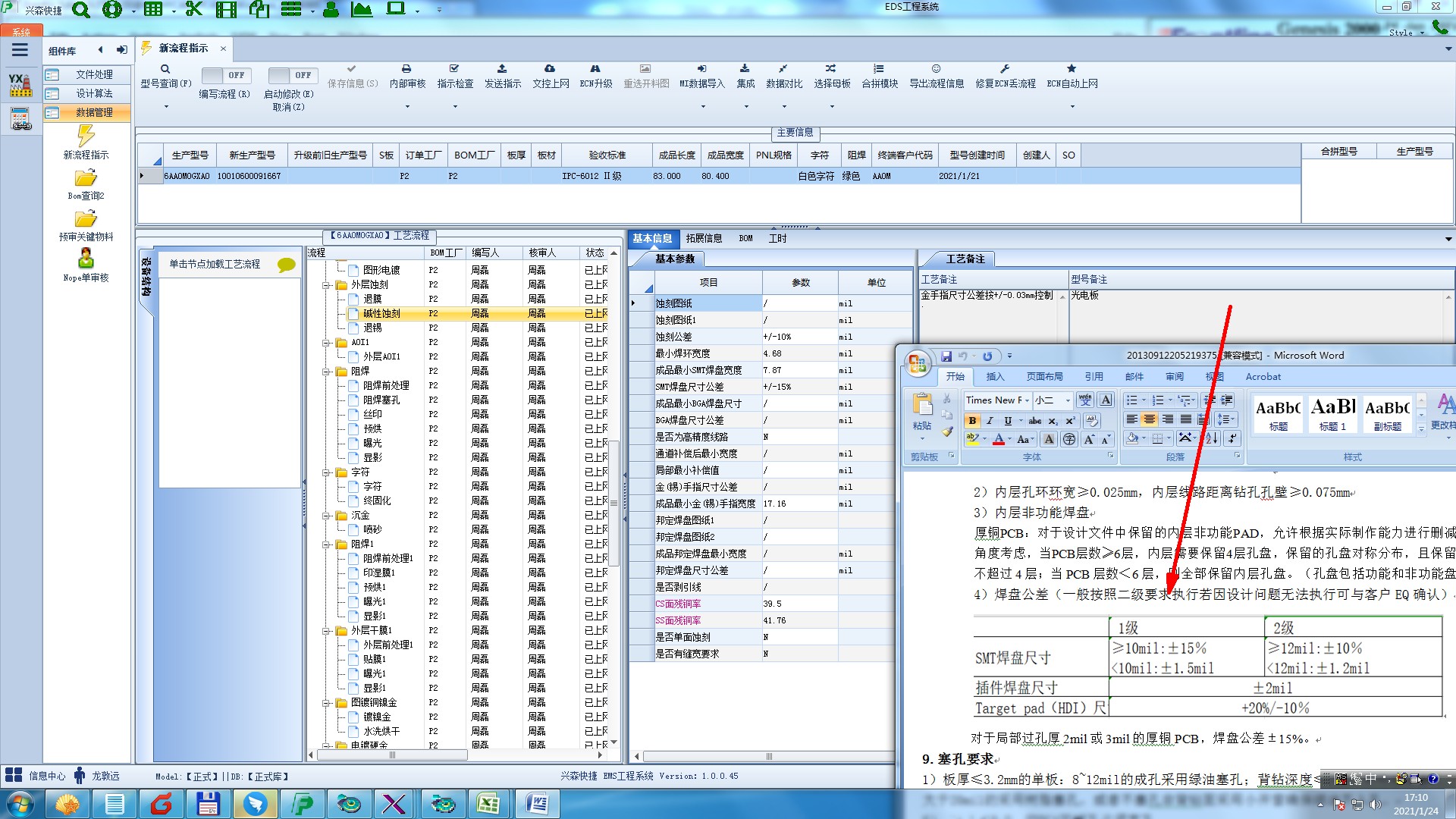Open Word from Windows taskbar
Image resolution: width=1456 pixels, height=819 pixels.
pyautogui.click(x=537, y=804)
